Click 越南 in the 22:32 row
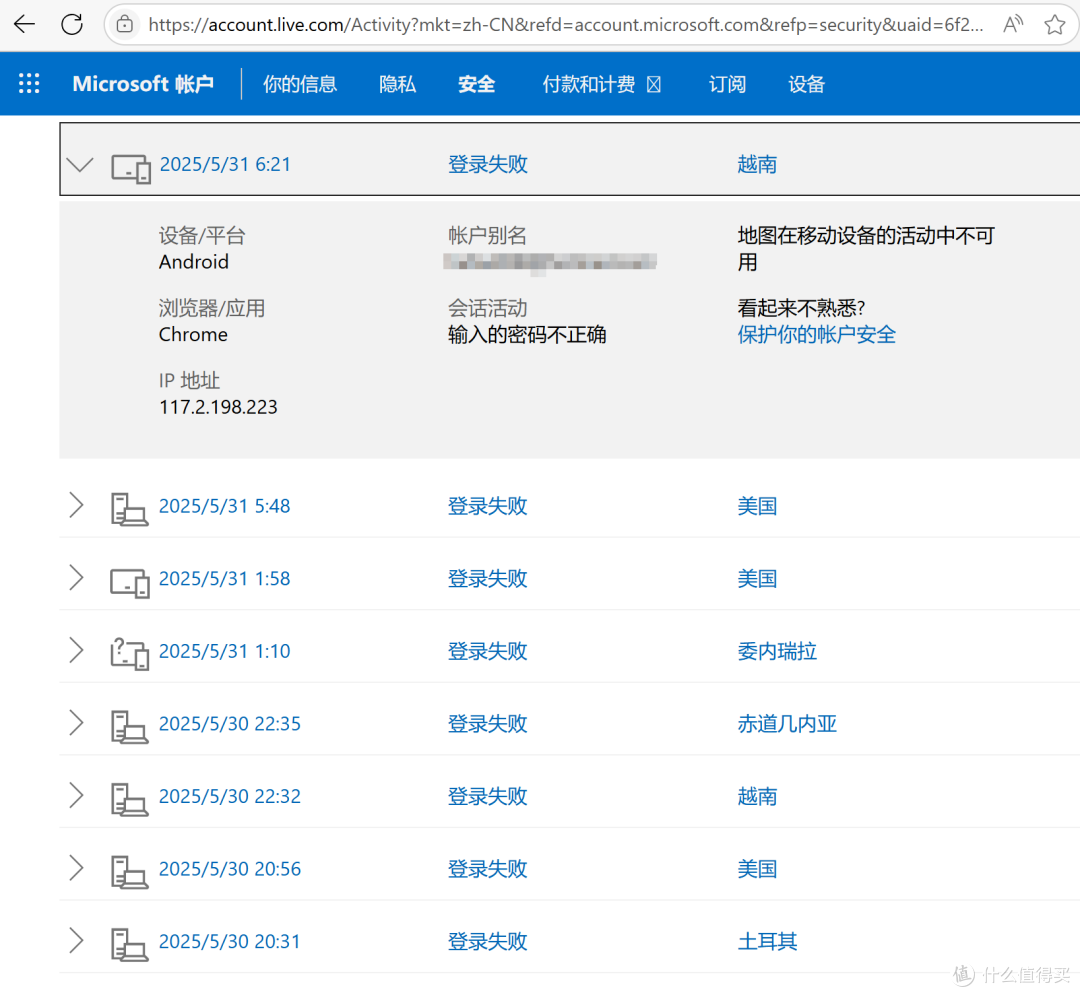 757,796
